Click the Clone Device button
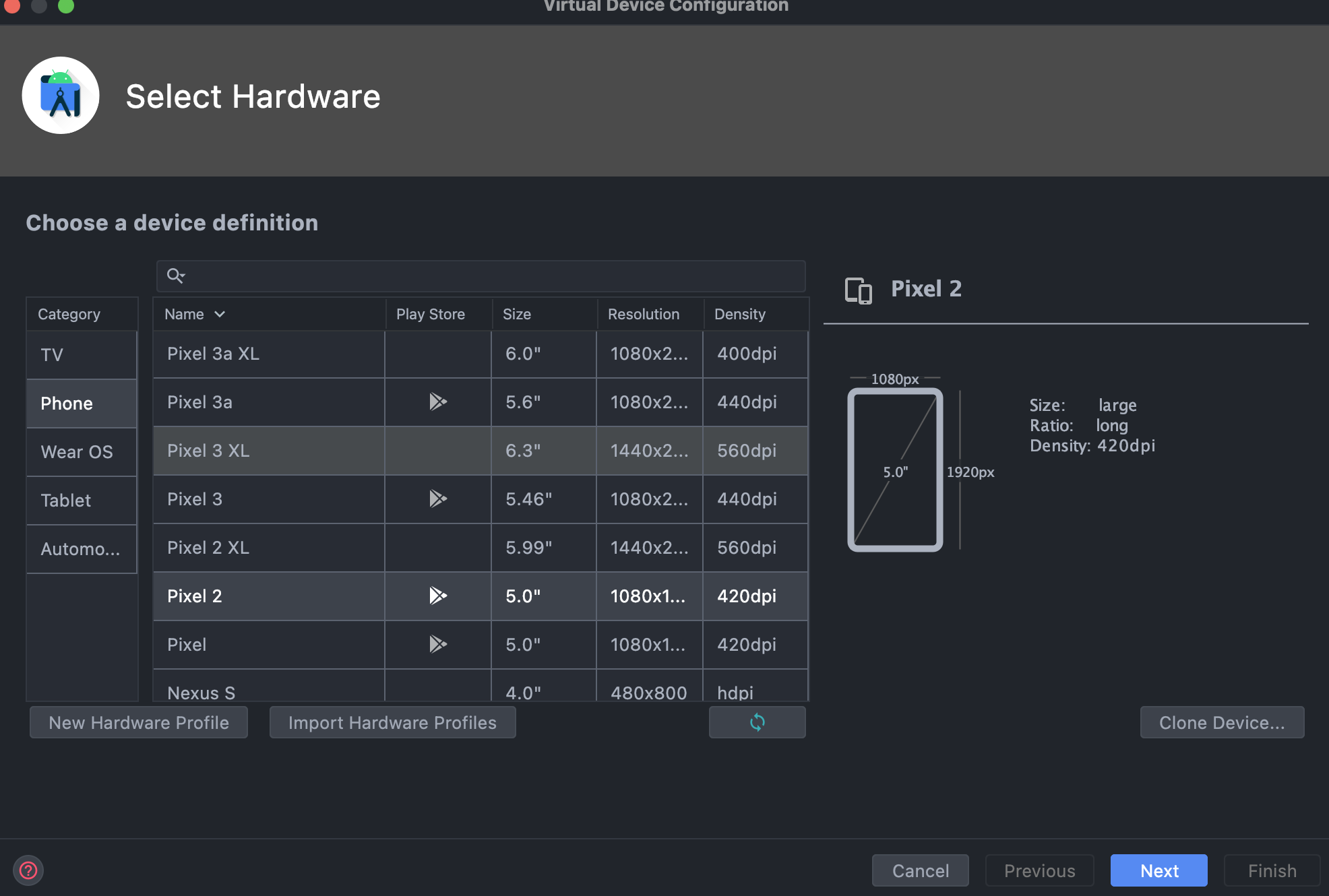1329x896 pixels. 1221,723
